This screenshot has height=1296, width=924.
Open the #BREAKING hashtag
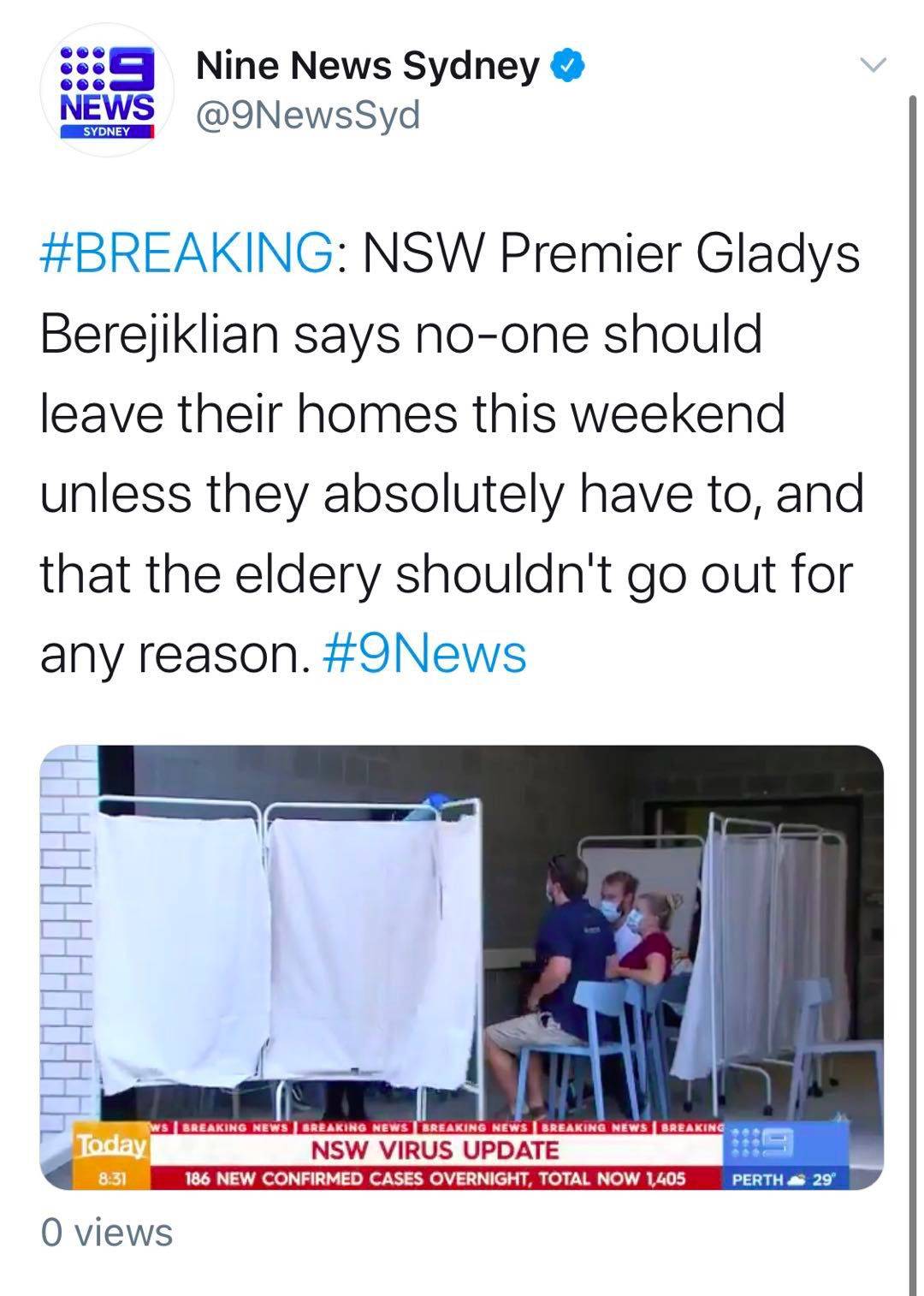187,254
